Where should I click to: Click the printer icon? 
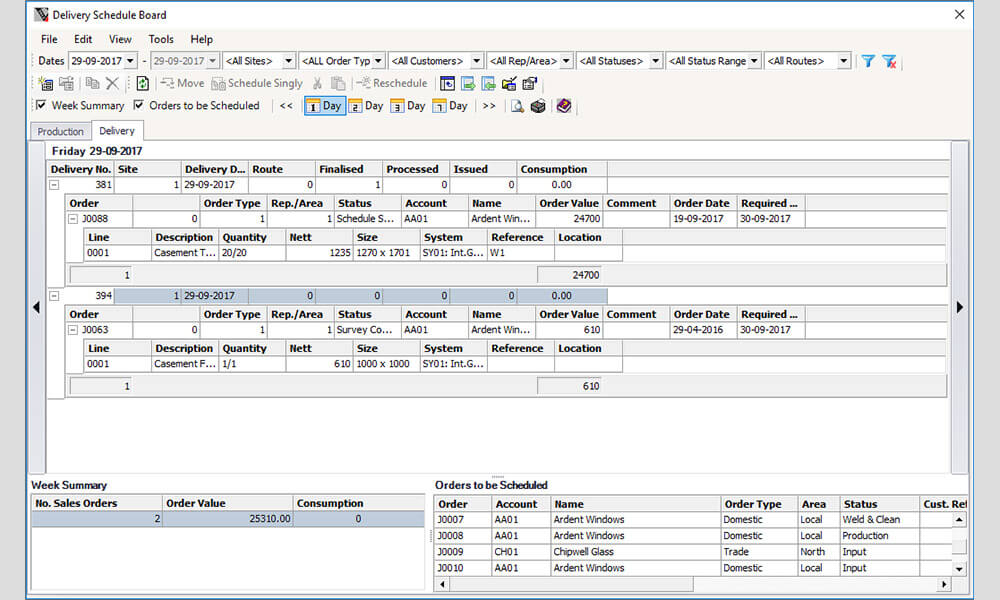click(x=538, y=106)
